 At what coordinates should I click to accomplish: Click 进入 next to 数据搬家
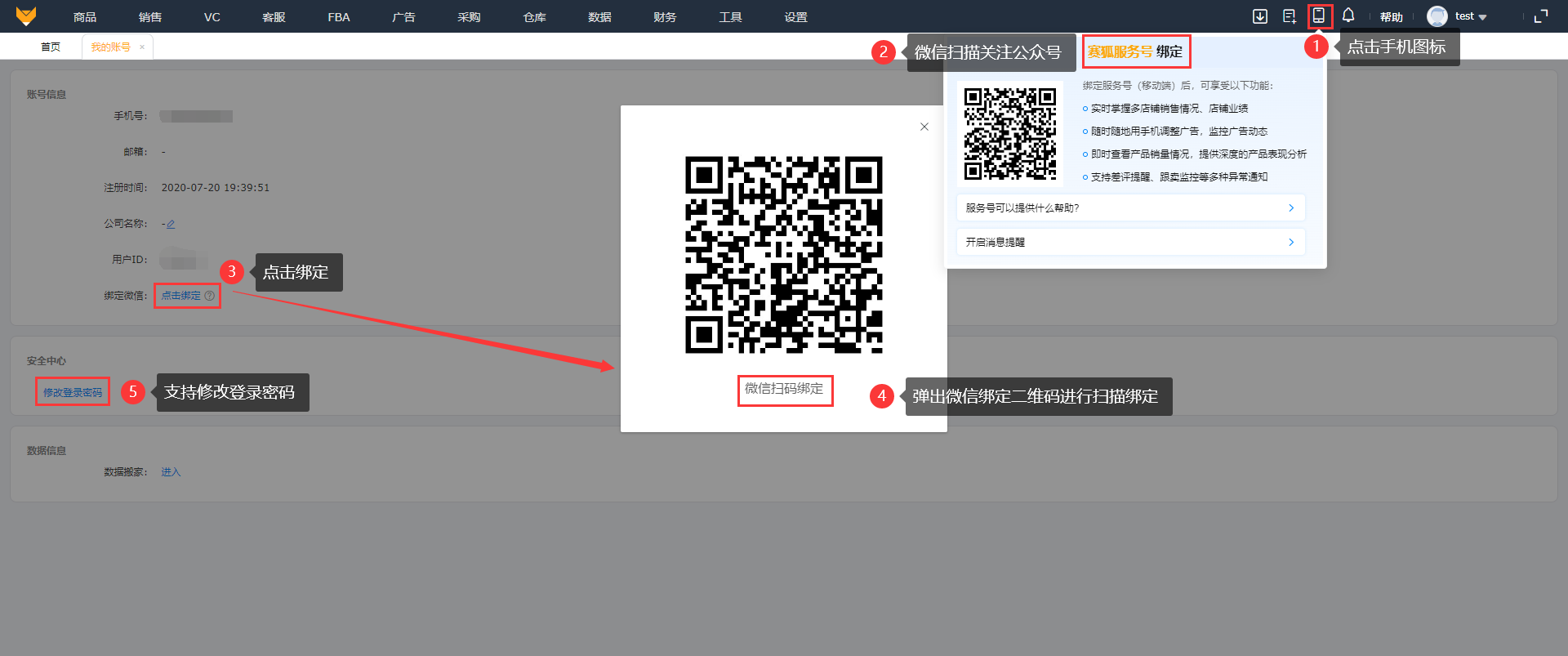[x=171, y=472]
